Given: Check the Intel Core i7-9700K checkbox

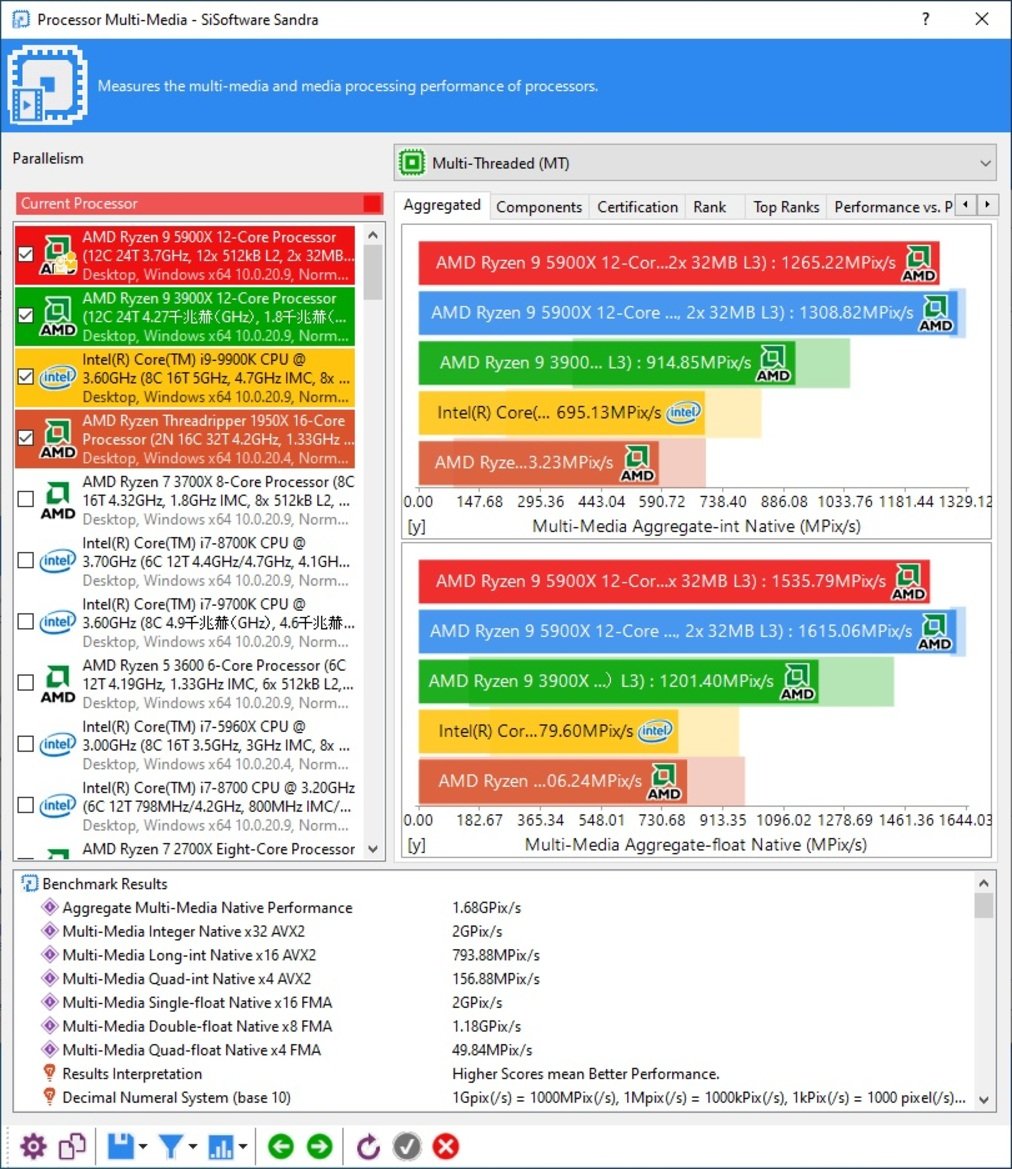Looking at the screenshot, I should (x=26, y=621).
